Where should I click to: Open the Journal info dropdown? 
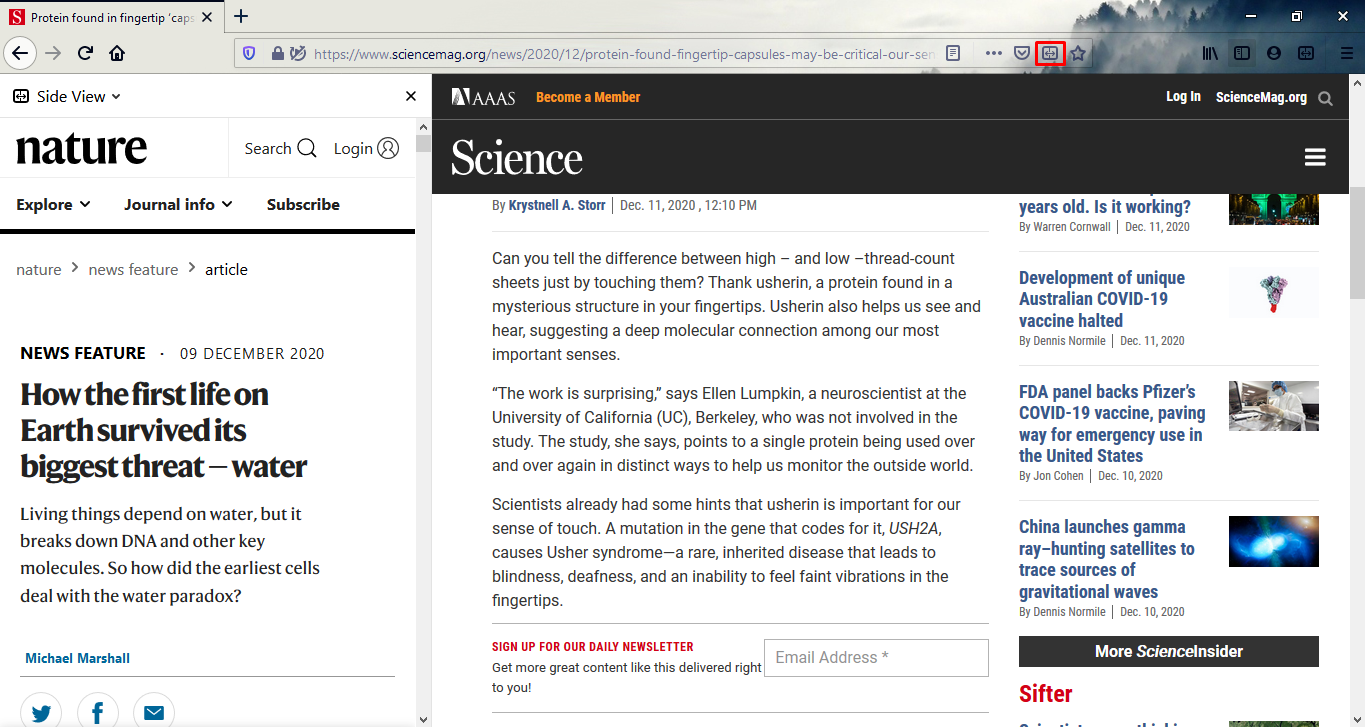point(178,204)
